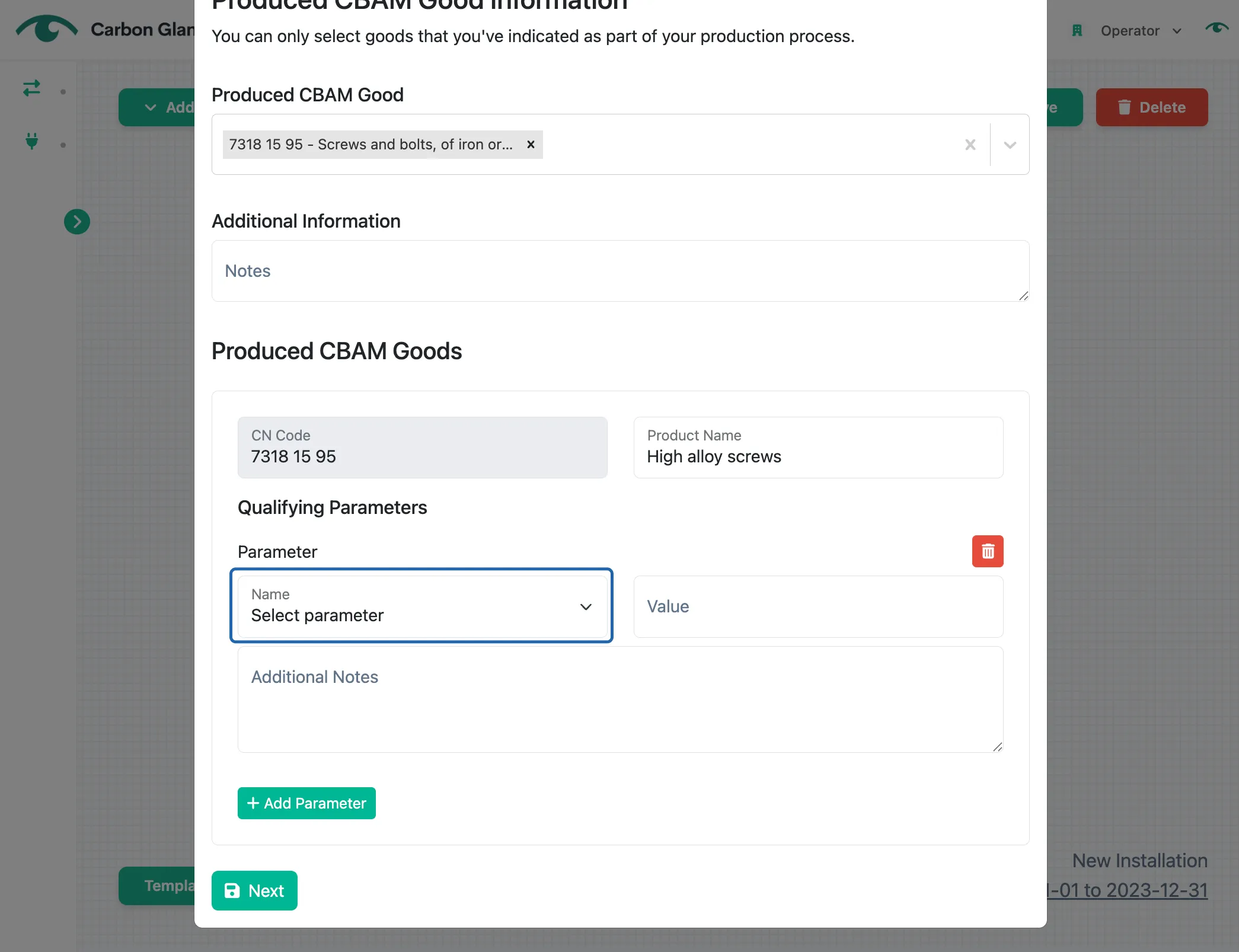Expand the sidebar with the green arrow

[x=77, y=222]
